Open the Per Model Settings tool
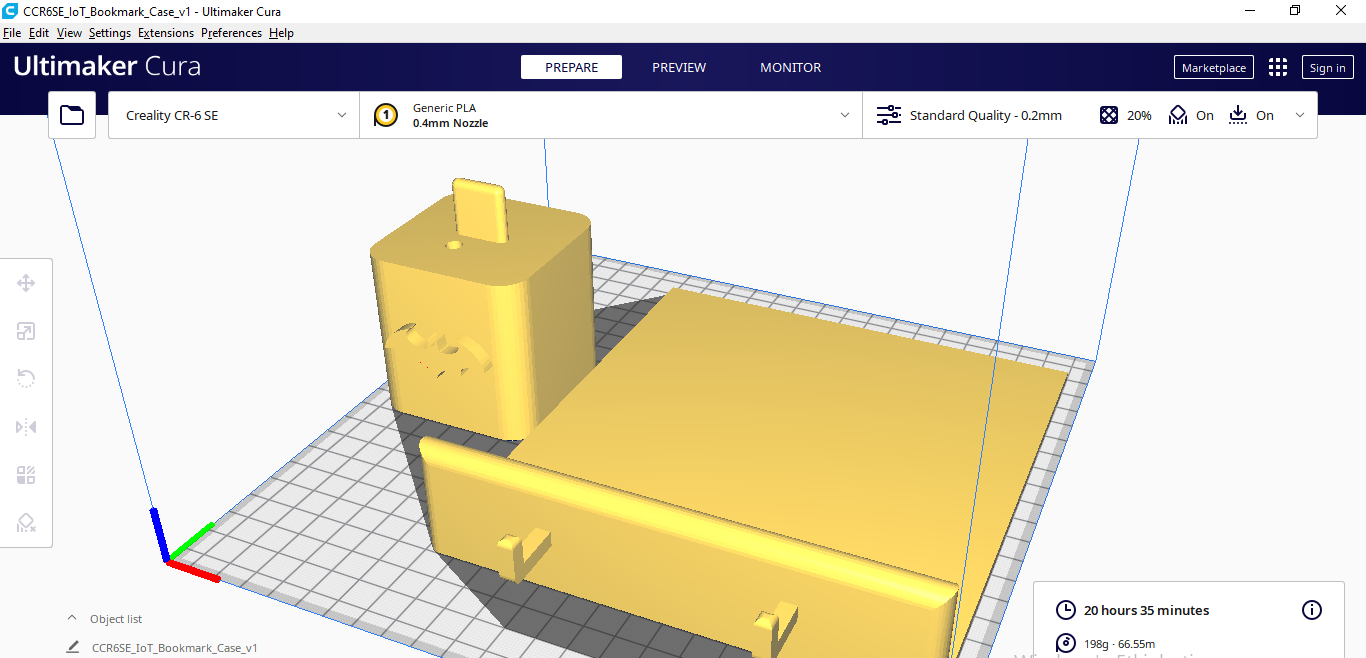This screenshot has height=658, width=1366. tap(26, 475)
